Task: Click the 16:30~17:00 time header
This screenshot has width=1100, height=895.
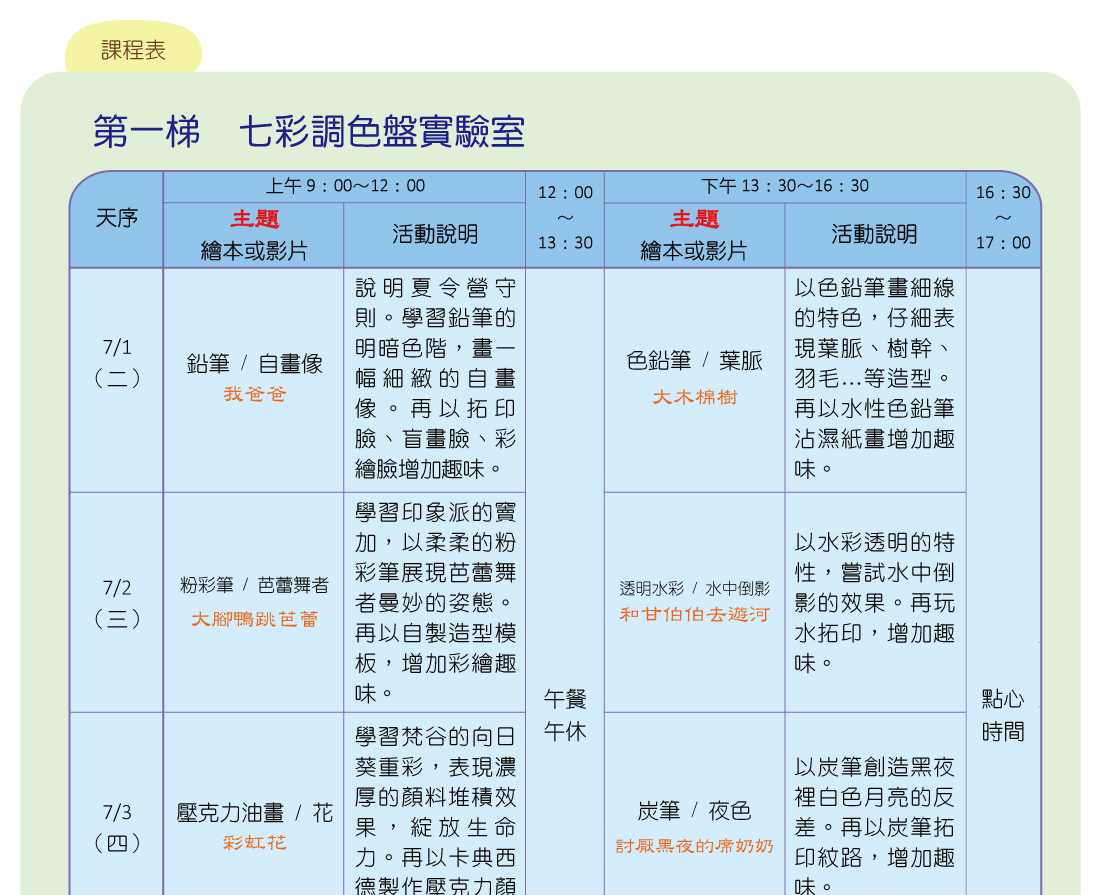Action: tap(1002, 218)
